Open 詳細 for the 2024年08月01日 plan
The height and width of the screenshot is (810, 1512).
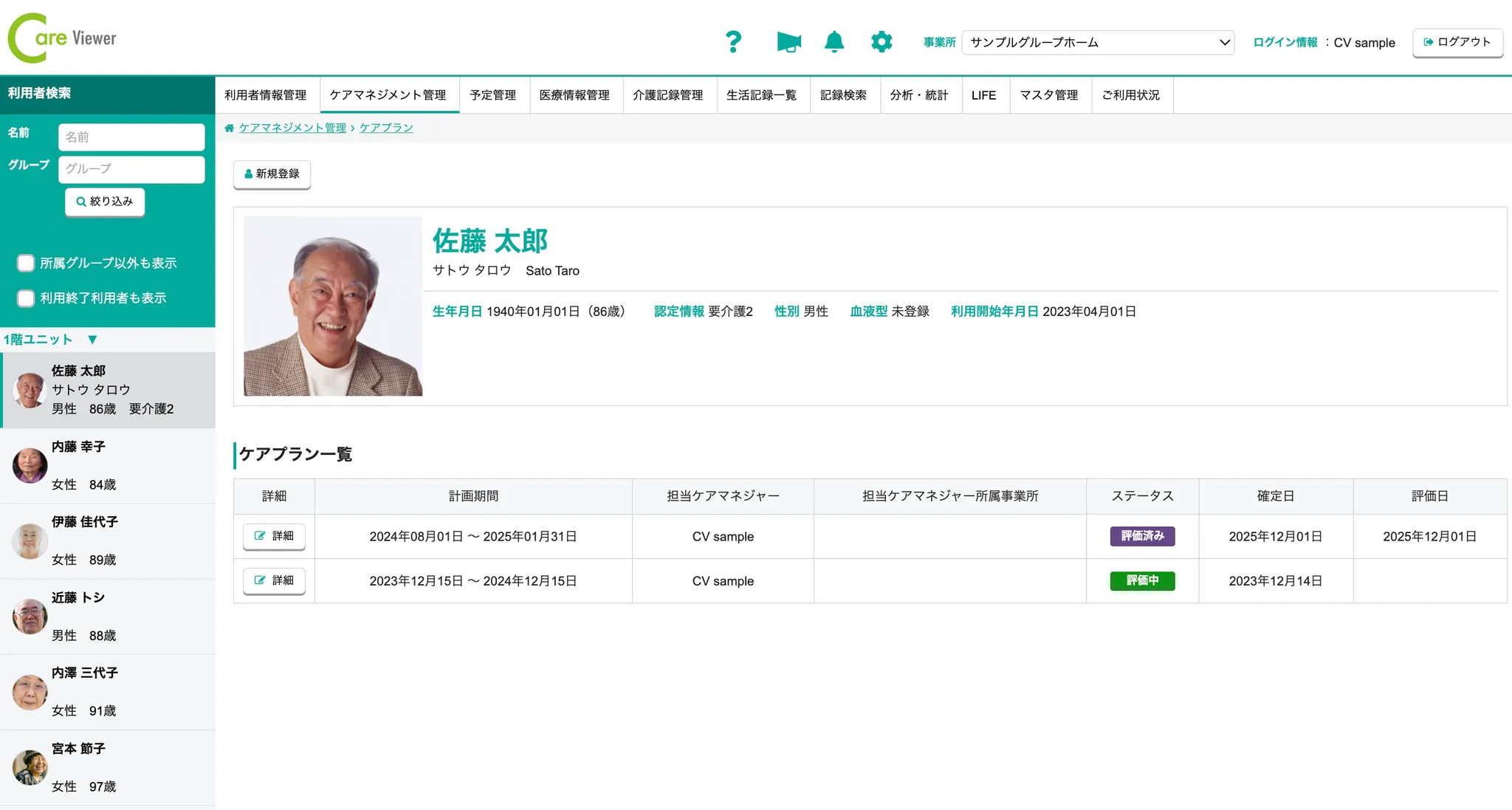(274, 536)
